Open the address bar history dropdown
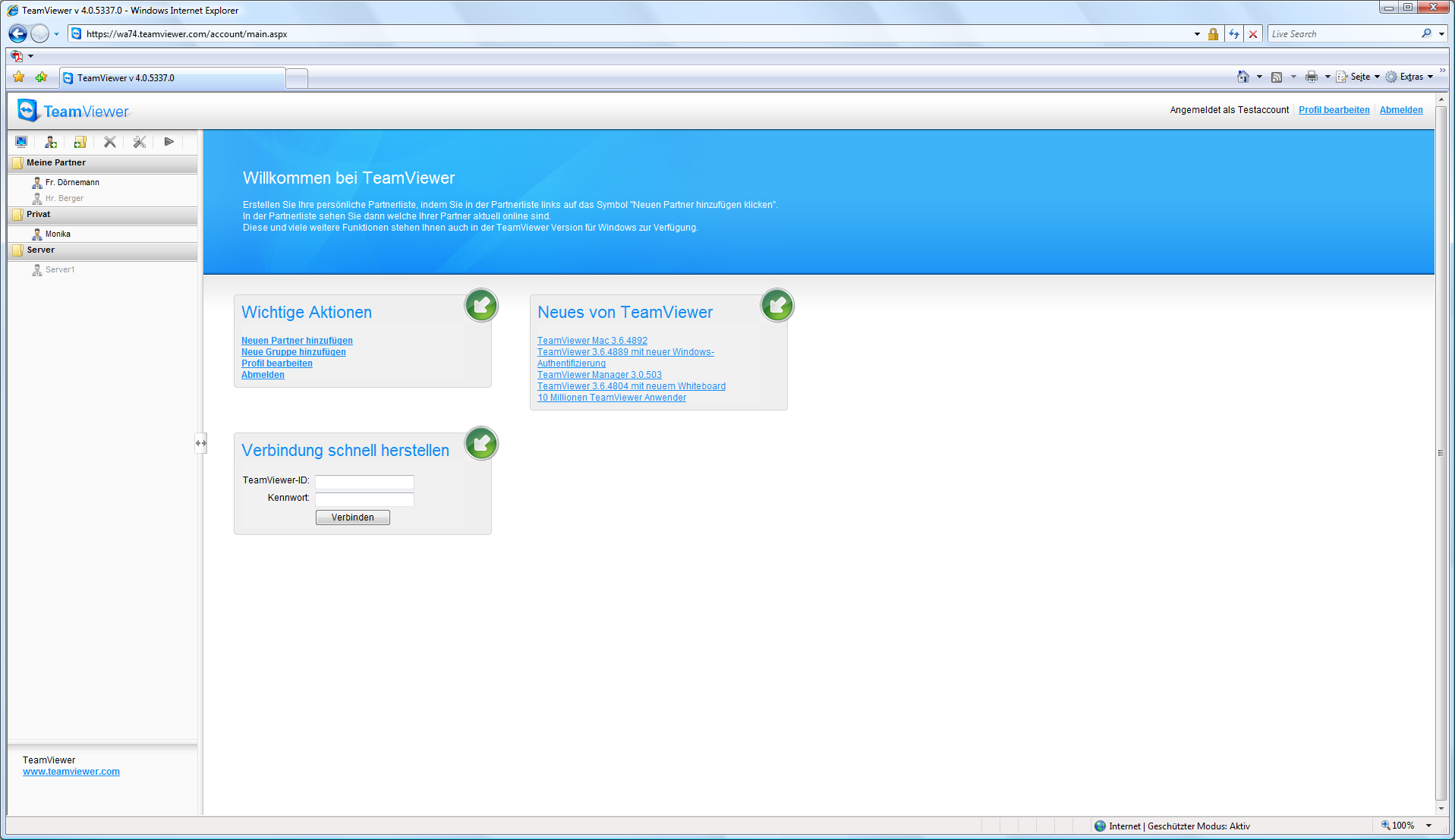 pyautogui.click(x=1197, y=33)
